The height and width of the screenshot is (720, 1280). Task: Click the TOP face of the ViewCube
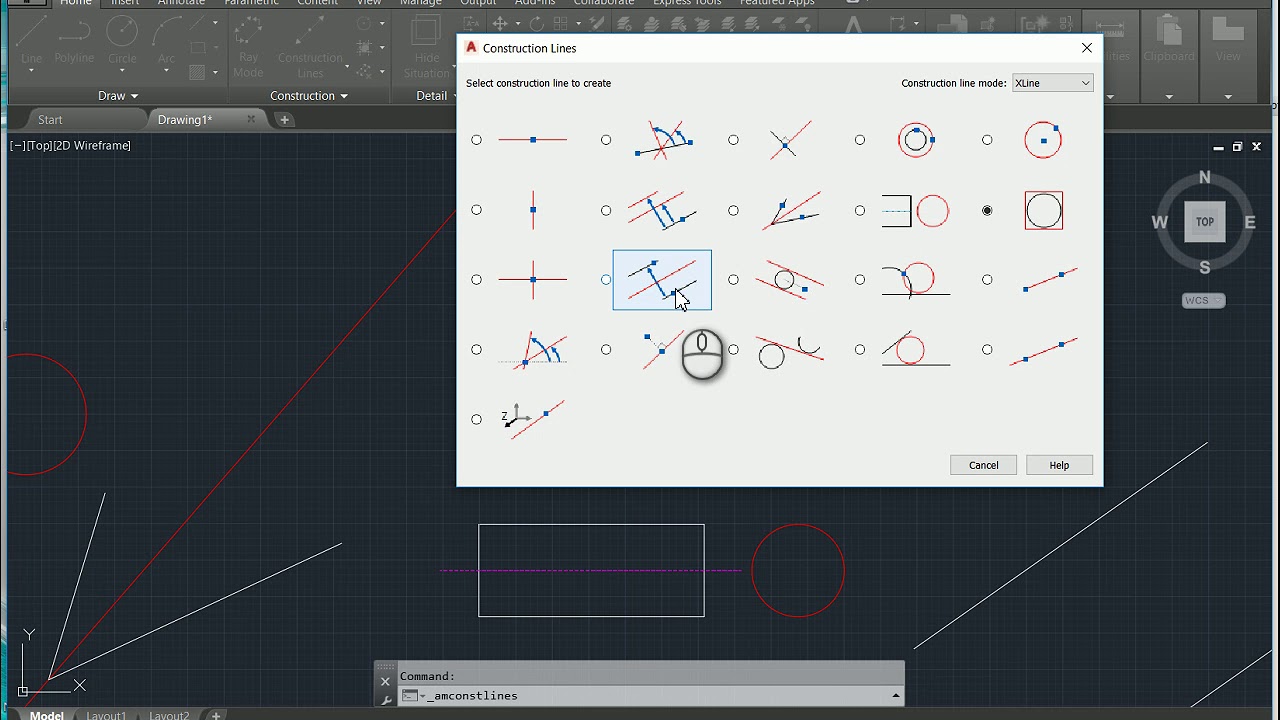tap(1205, 222)
